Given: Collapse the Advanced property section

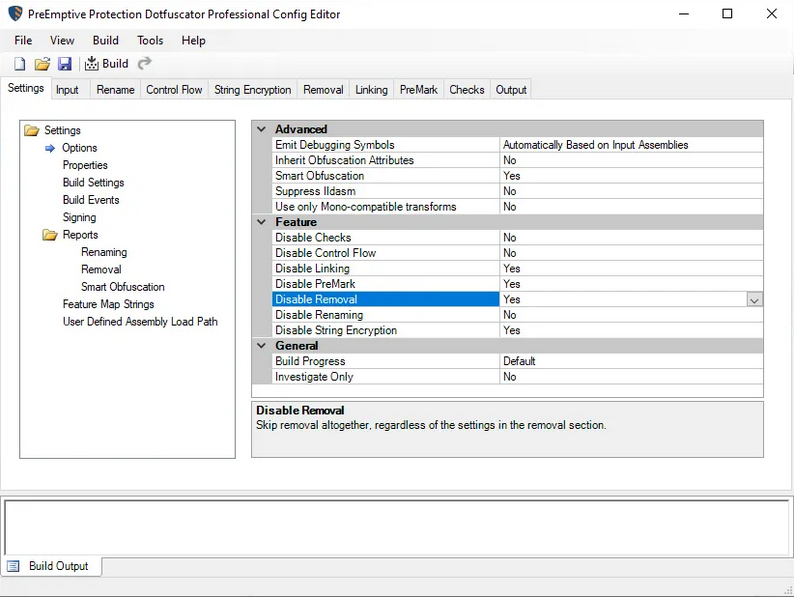Looking at the screenshot, I should pyautogui.click(x=261, y=129).
